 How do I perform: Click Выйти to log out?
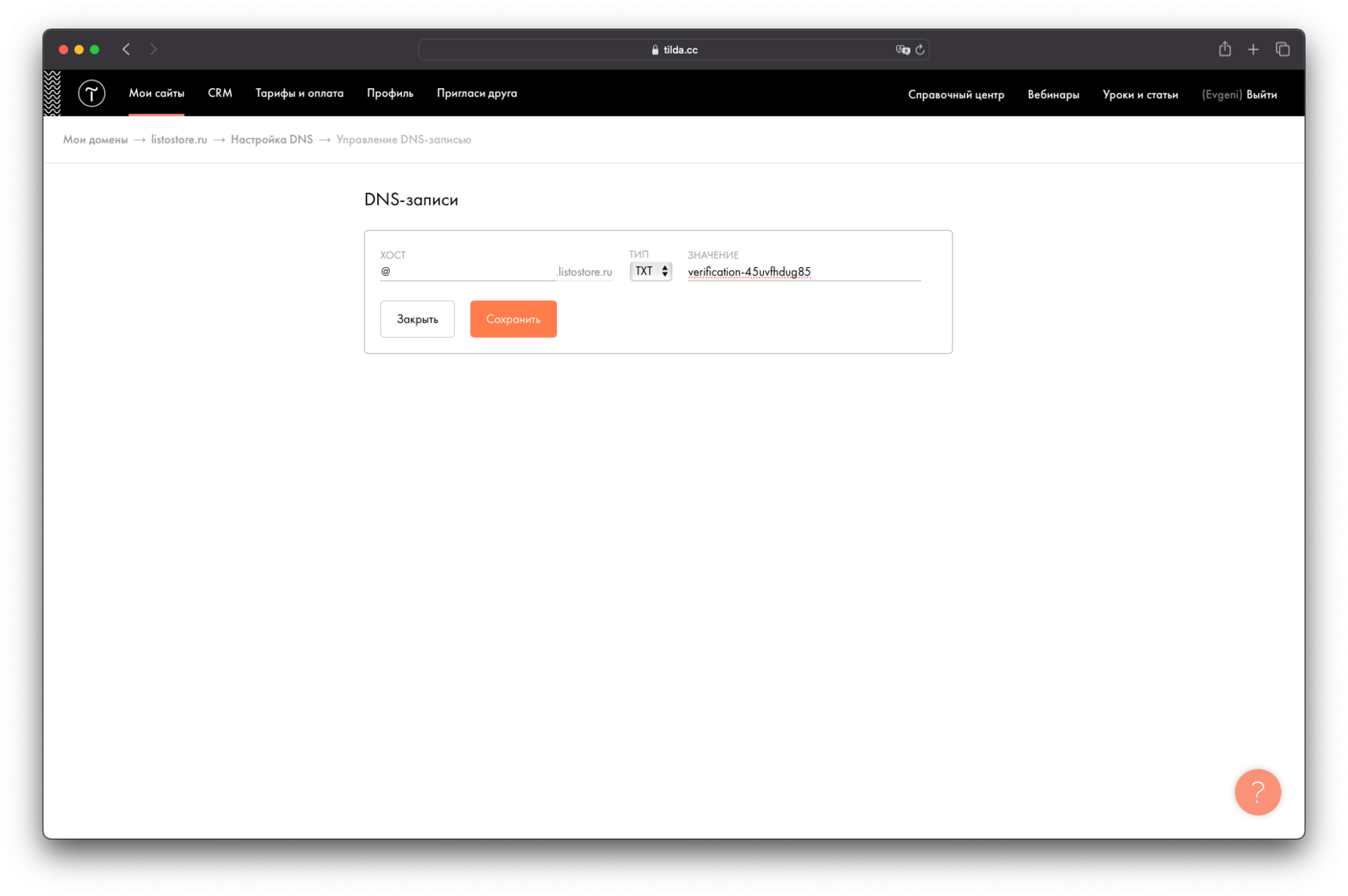1261,95
